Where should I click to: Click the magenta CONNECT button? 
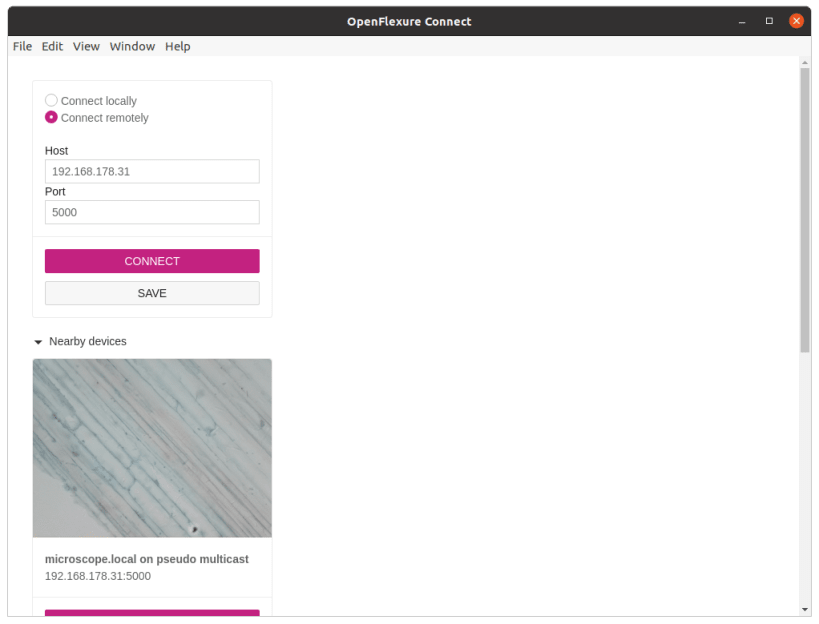click(152, 261)
